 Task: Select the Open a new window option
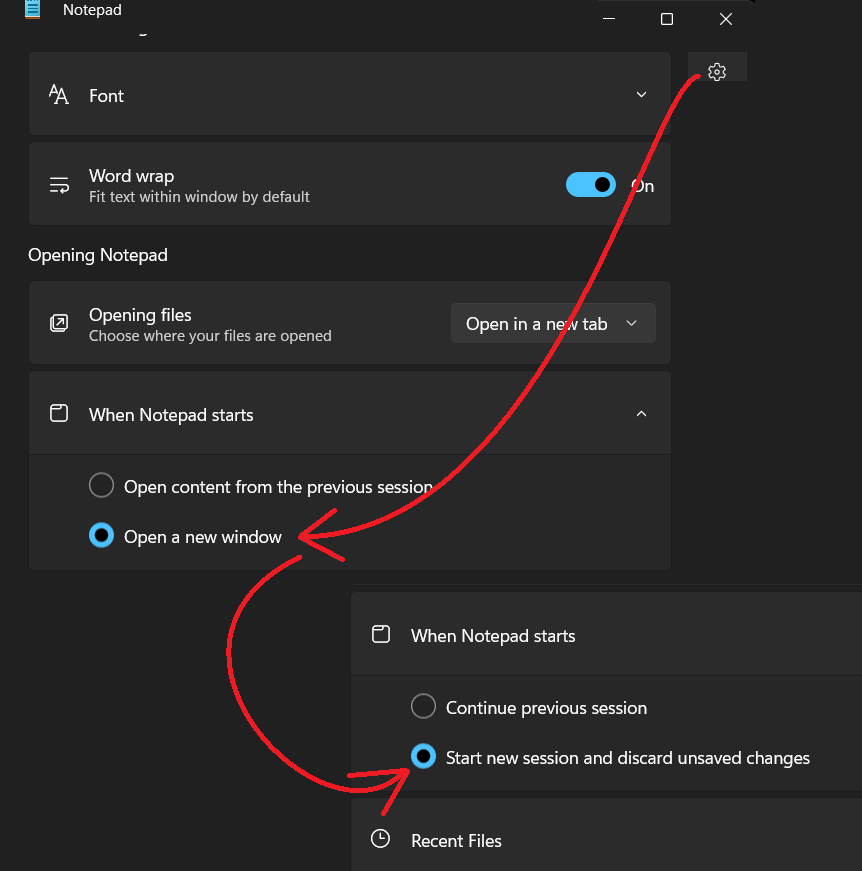click(102, 536)
